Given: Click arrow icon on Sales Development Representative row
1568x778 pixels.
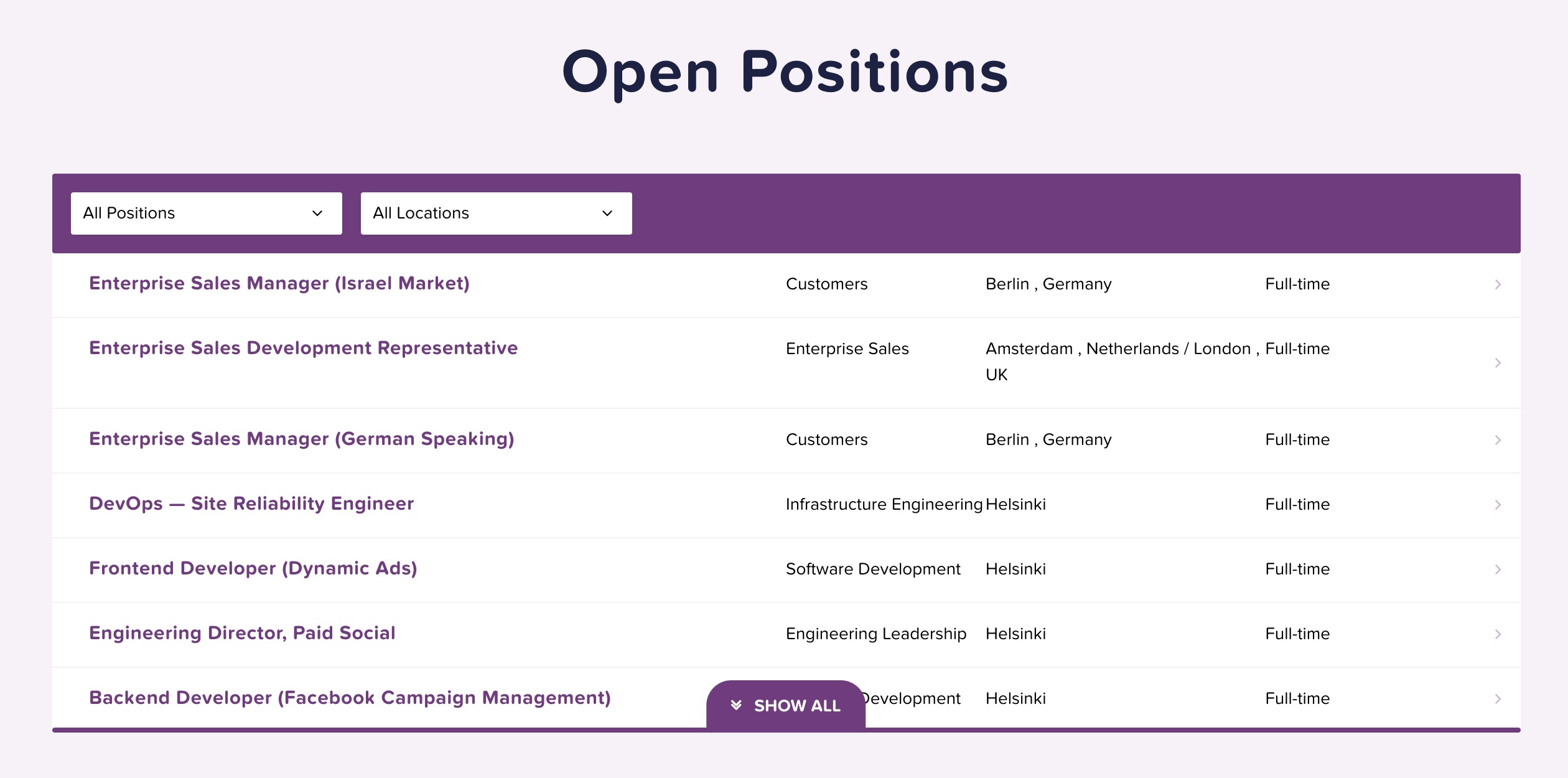Looking at the screenshot, I should tap(1498, 363).
